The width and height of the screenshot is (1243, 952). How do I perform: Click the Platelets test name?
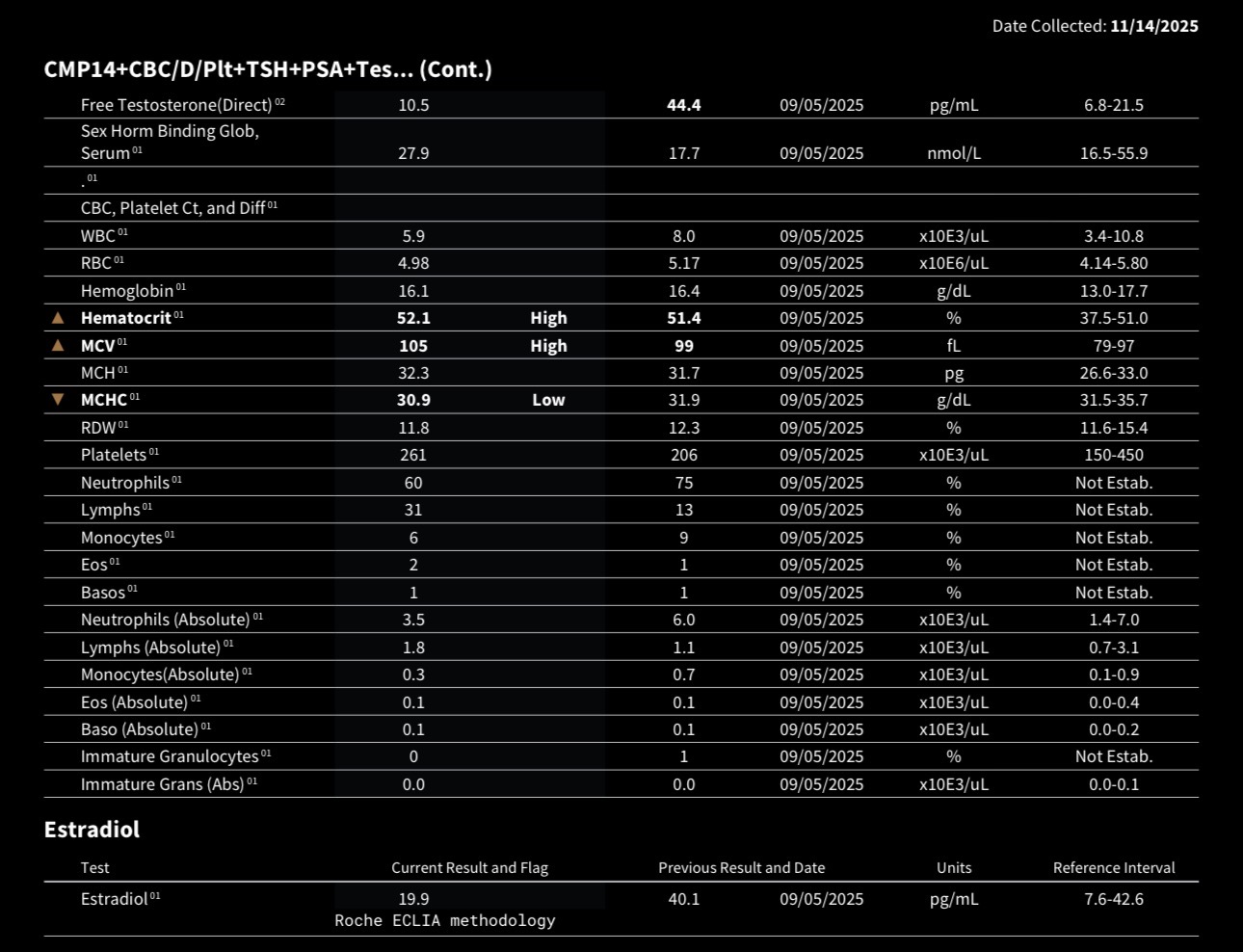point(114,455)
